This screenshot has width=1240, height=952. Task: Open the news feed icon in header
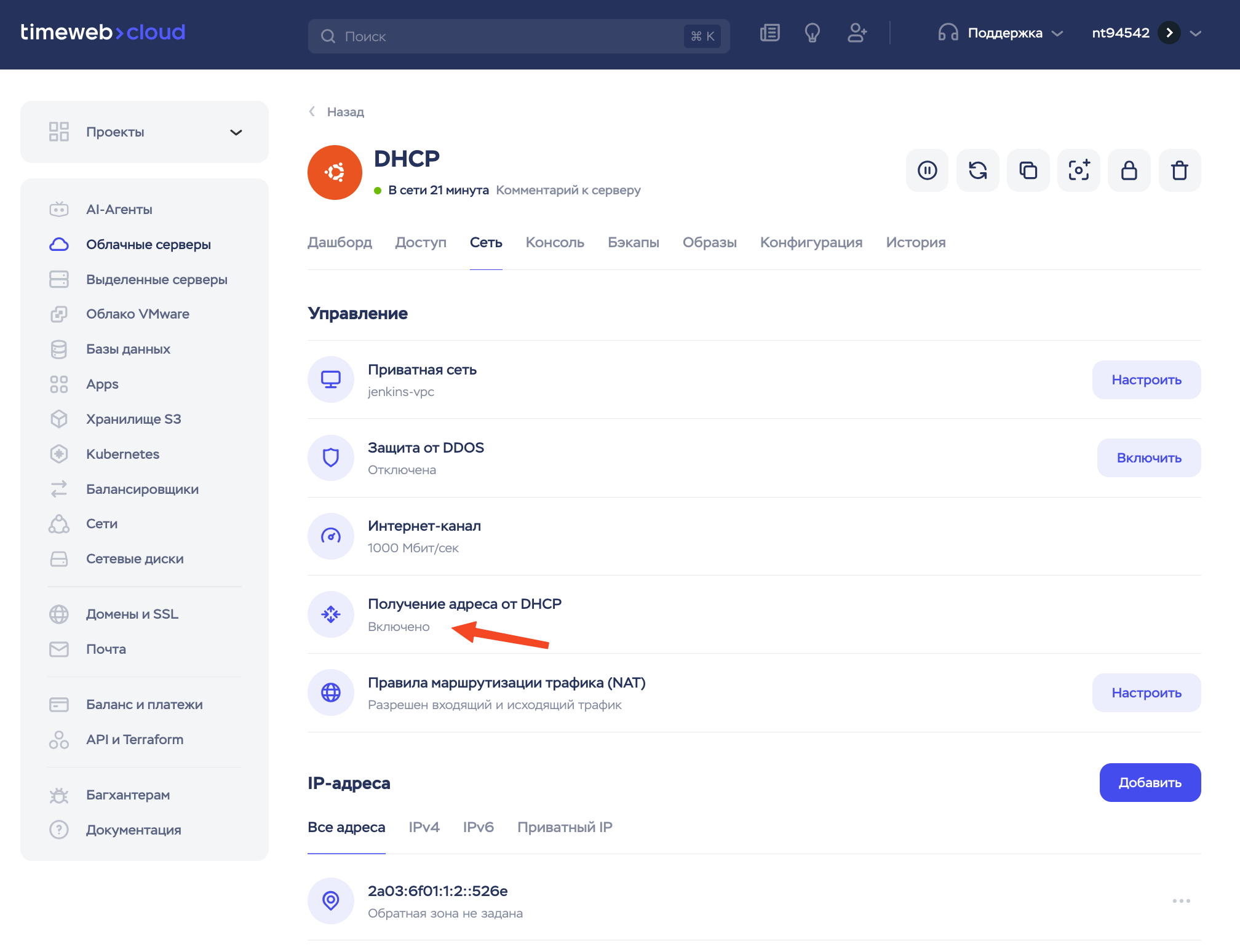(x=769, y=33)
